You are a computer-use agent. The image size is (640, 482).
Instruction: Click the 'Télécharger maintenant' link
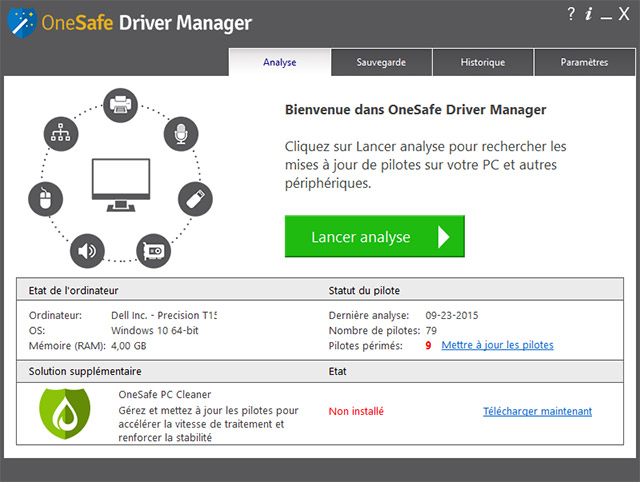[x=537, y=411]
